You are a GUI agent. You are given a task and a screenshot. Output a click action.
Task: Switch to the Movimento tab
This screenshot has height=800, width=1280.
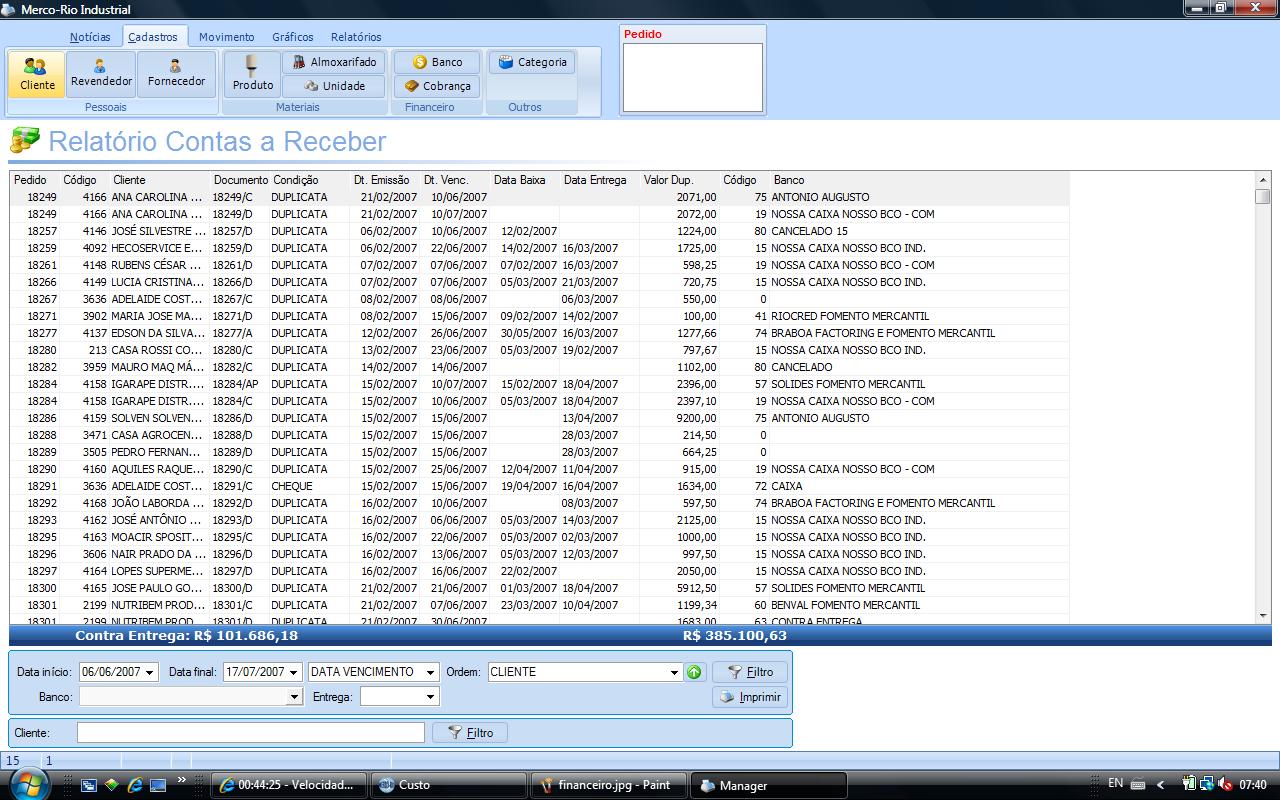coord(226,37)
